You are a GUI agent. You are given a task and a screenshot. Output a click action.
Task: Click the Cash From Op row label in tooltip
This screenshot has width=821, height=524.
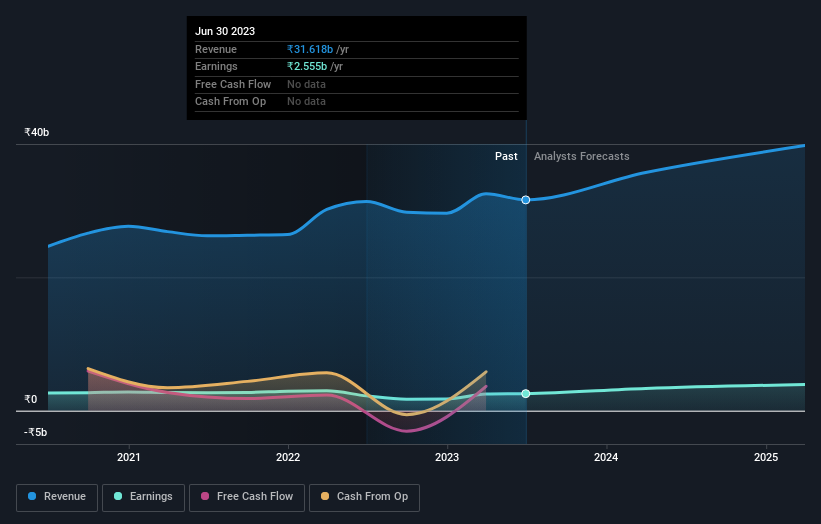[230, 102]
